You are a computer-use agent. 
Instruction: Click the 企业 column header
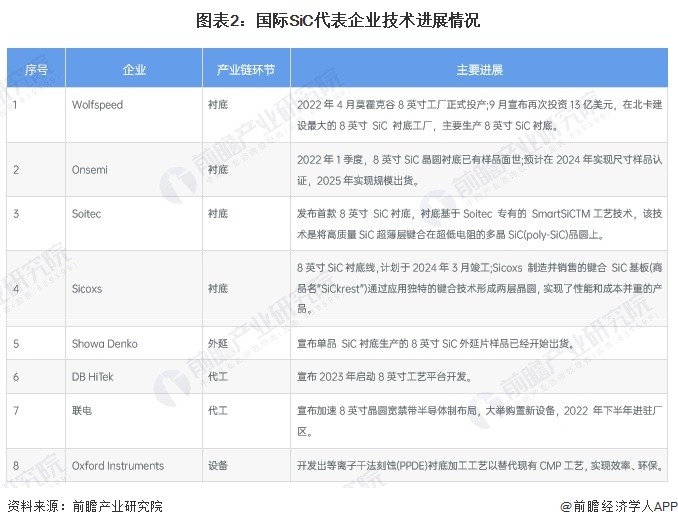[134, 69]
